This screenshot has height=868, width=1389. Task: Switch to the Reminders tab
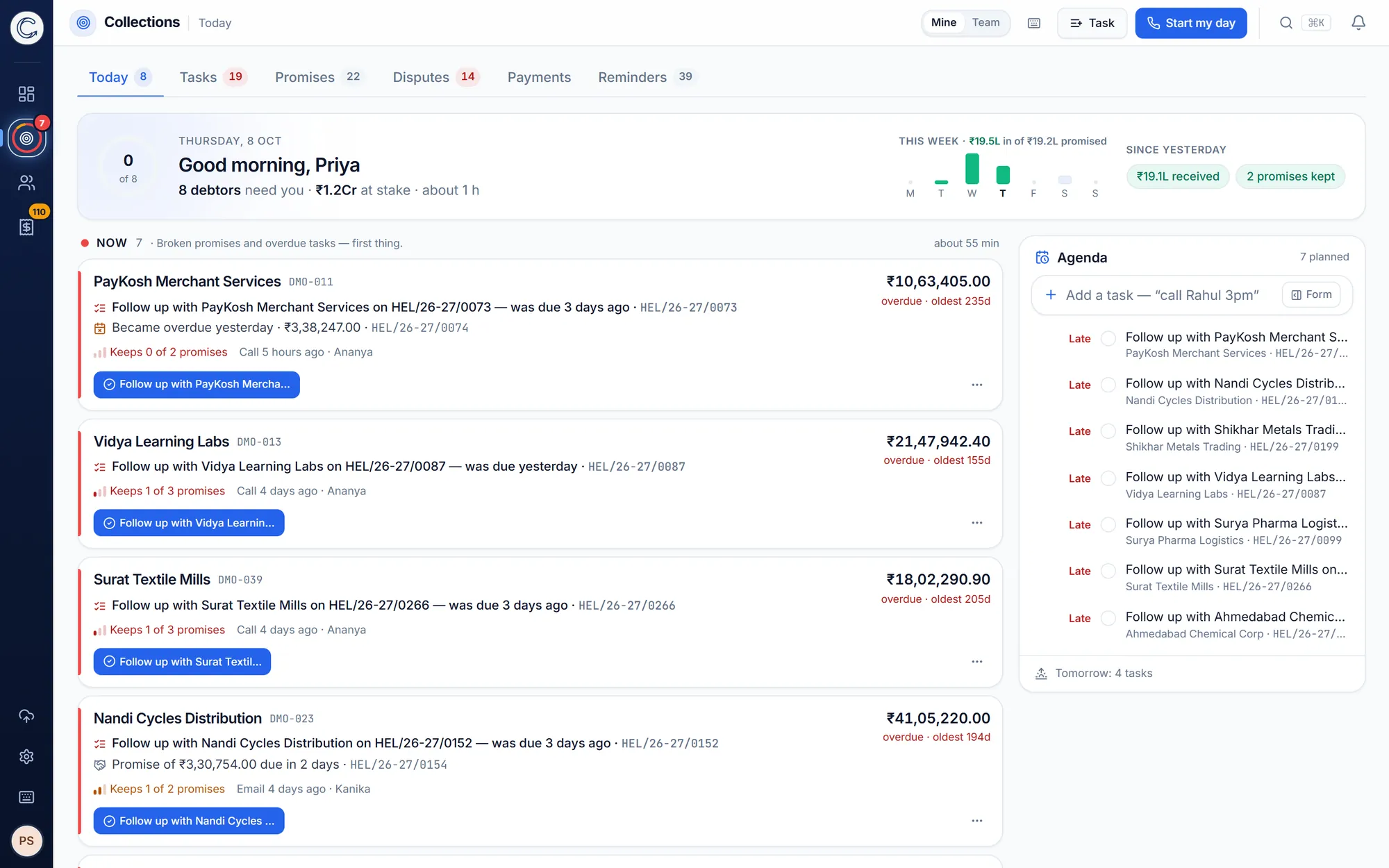click(647, 77)
